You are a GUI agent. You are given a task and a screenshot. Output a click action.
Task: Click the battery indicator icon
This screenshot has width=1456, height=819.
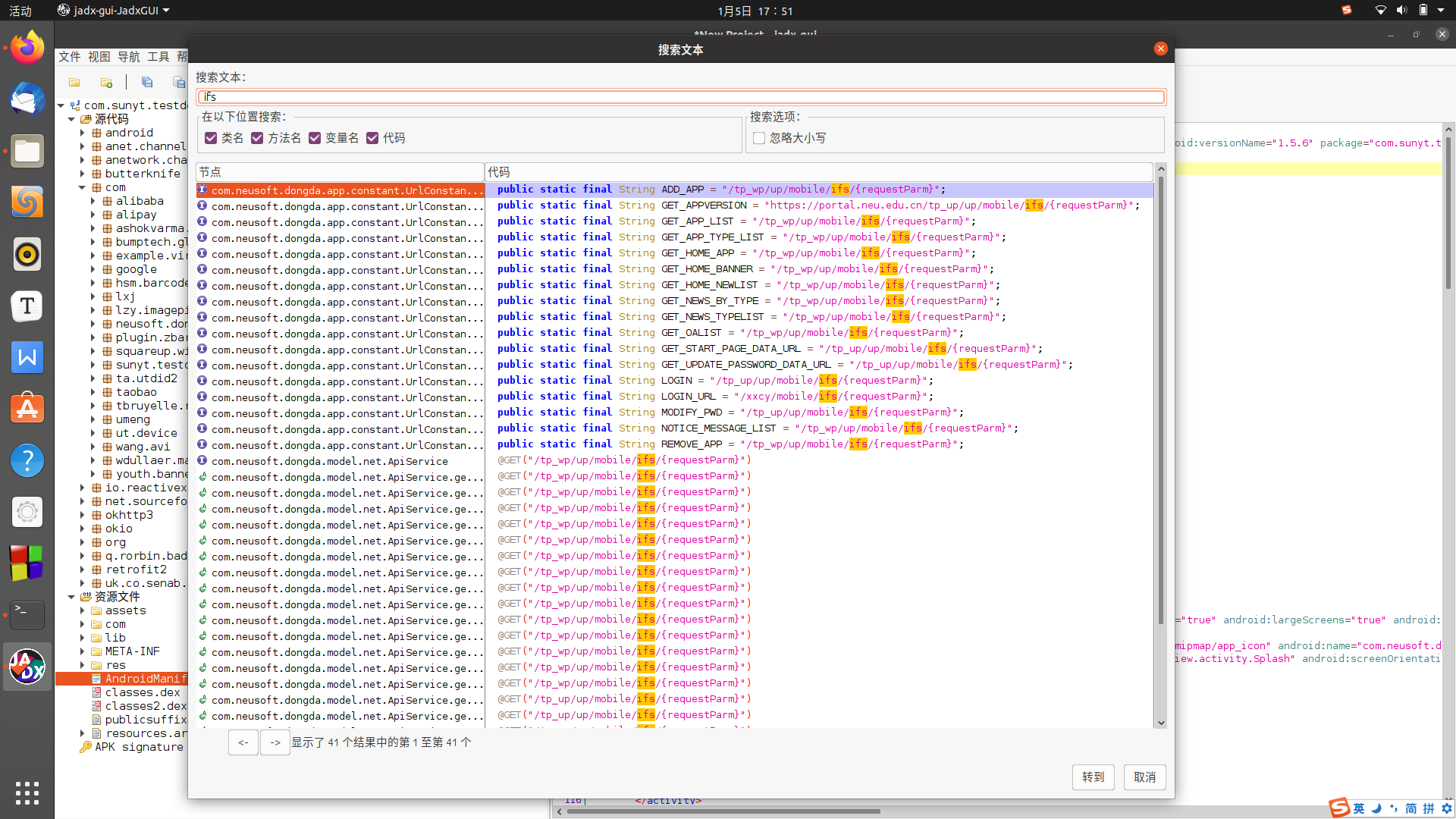(1423, 11)
